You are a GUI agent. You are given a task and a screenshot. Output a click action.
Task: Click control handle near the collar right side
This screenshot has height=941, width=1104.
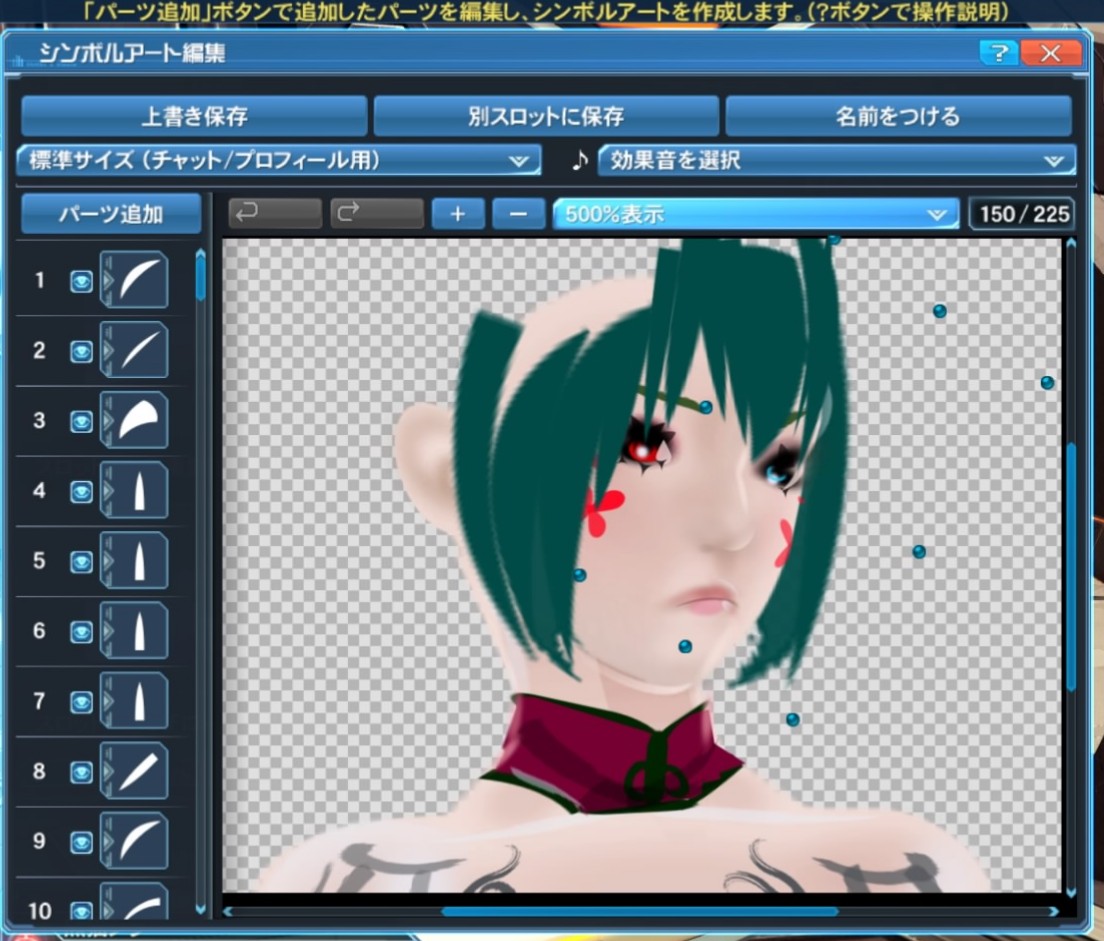point(793,719)
